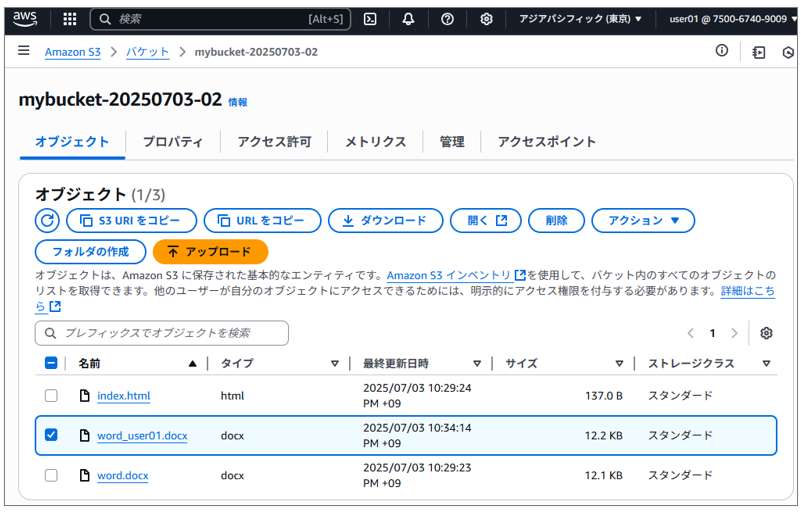
Task: Switch to the プロパティ tab
Action: coord(173,142)
